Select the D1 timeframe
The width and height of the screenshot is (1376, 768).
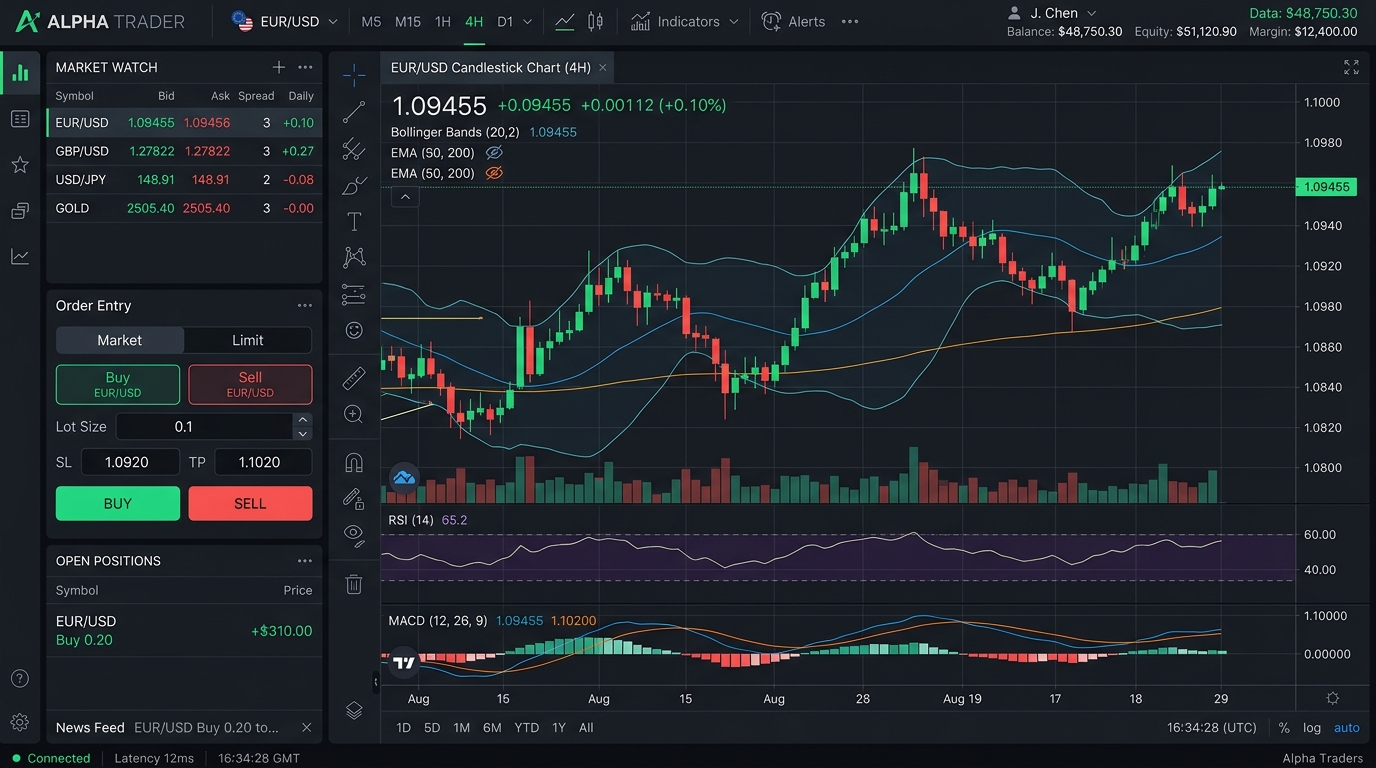[505, 21]
